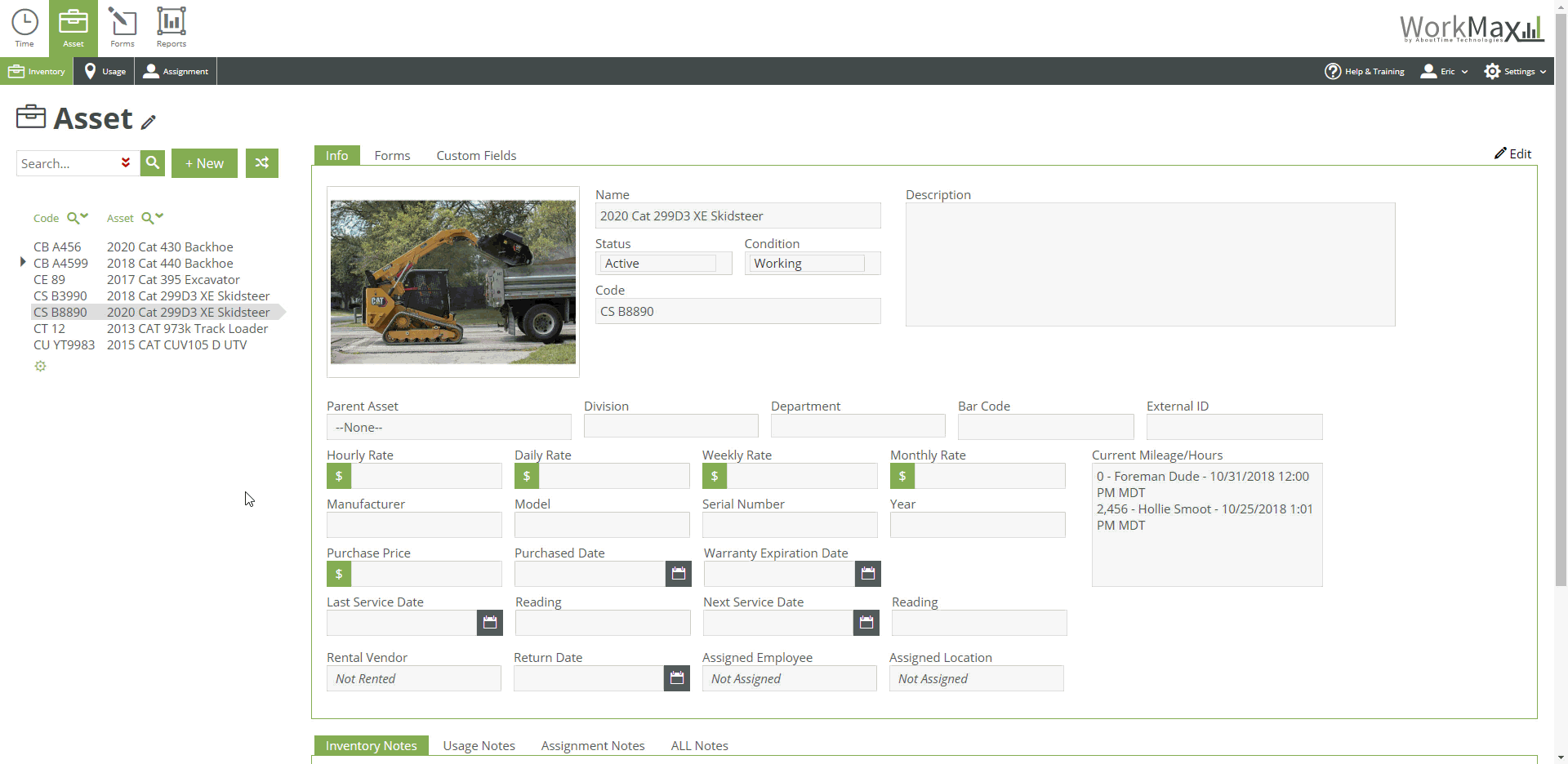Open the Status dropdown
Screen dimensions: 1568x764
coord(663,263)
